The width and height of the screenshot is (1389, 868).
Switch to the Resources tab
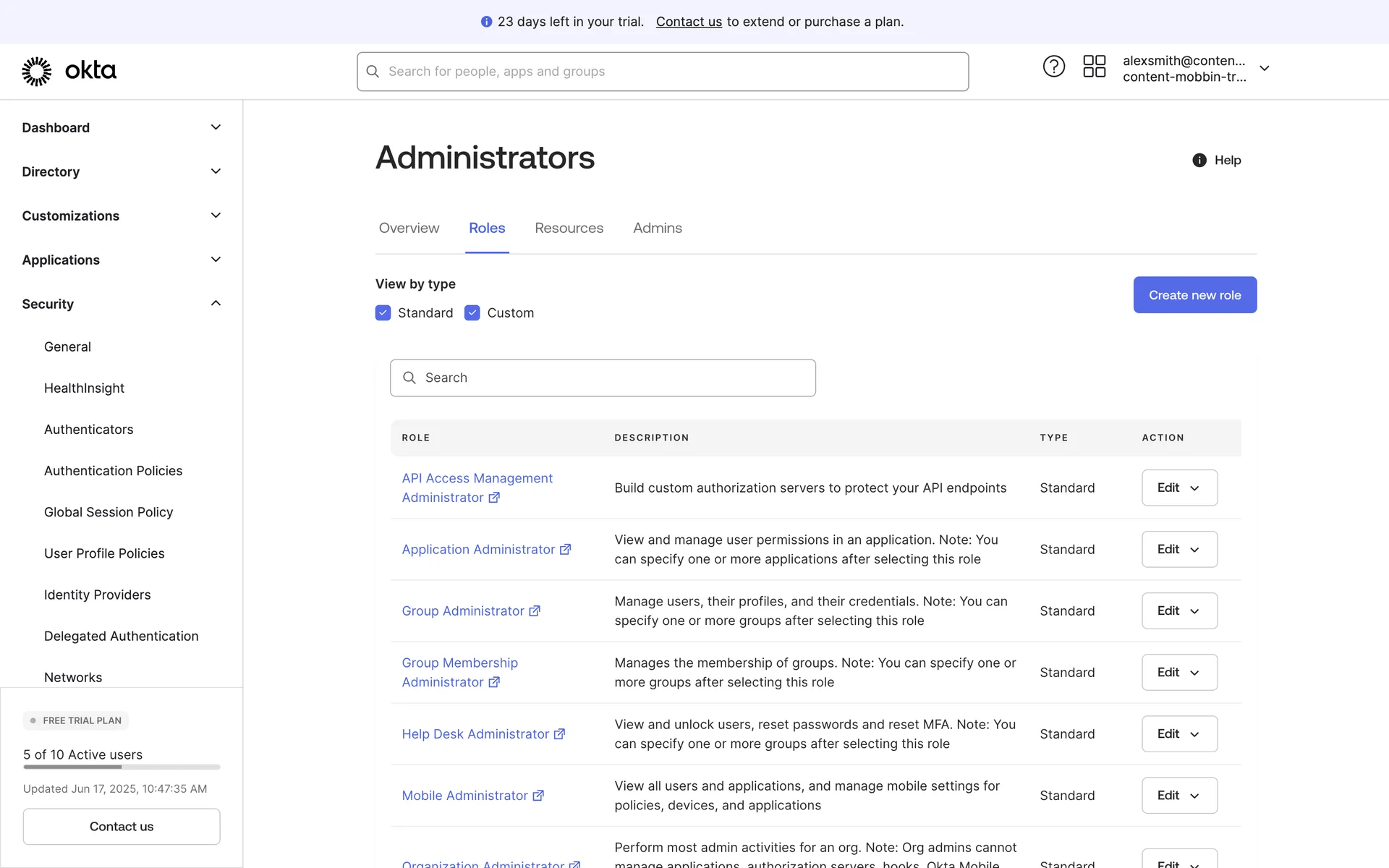point(569,228)
